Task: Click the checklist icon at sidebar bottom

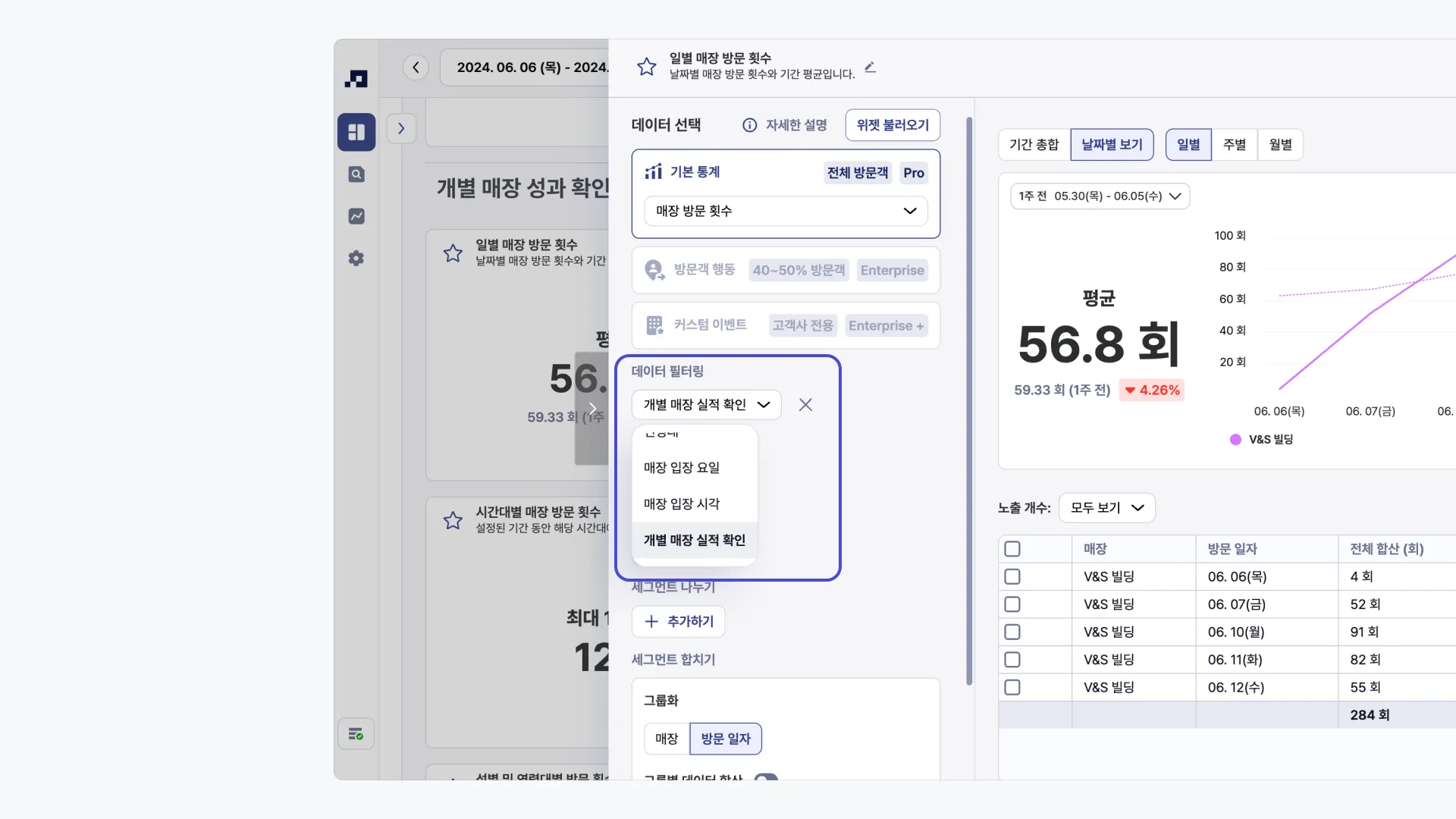Action: point(356,734)
